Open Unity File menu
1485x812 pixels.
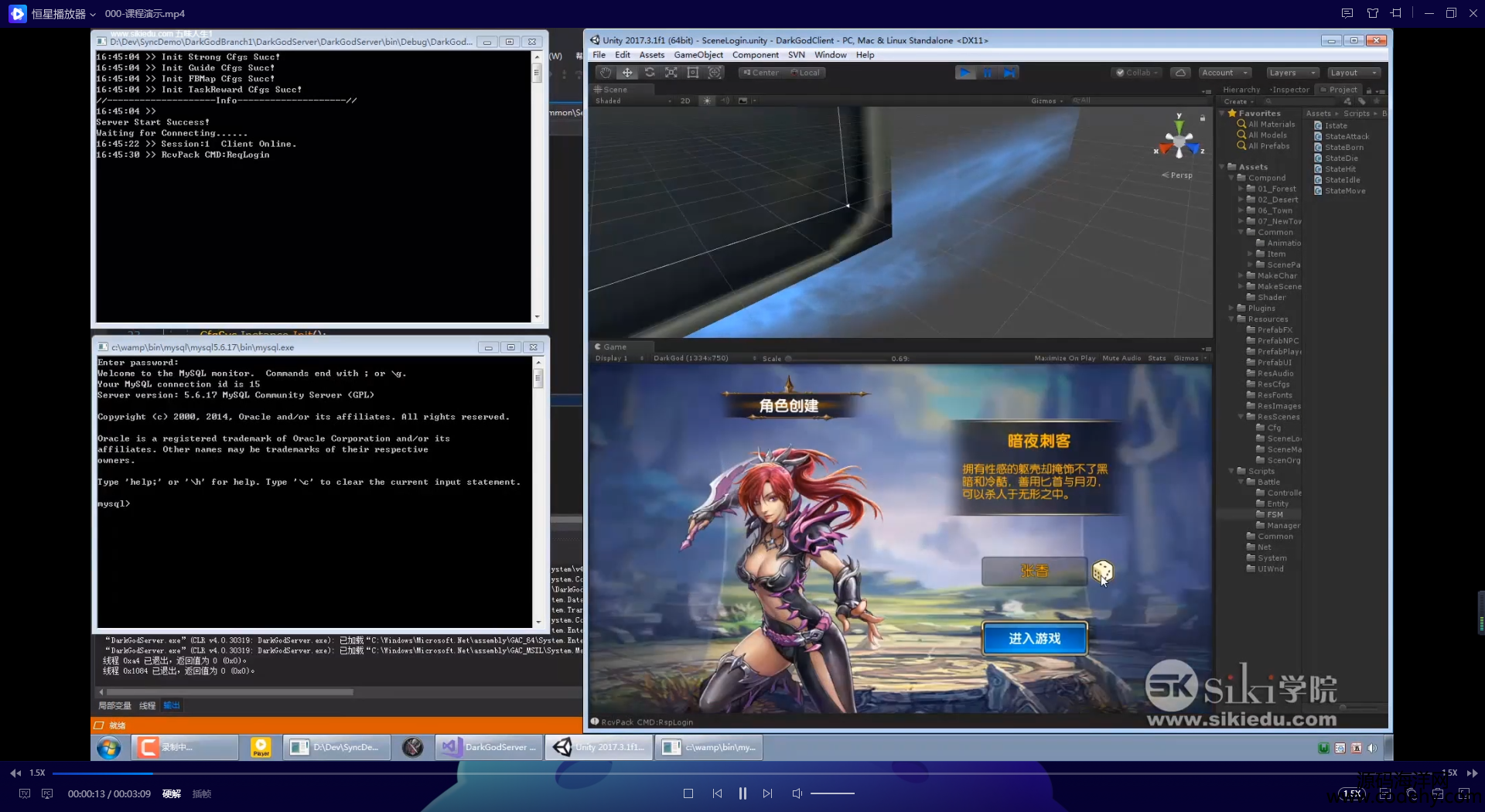click(599, 55)
